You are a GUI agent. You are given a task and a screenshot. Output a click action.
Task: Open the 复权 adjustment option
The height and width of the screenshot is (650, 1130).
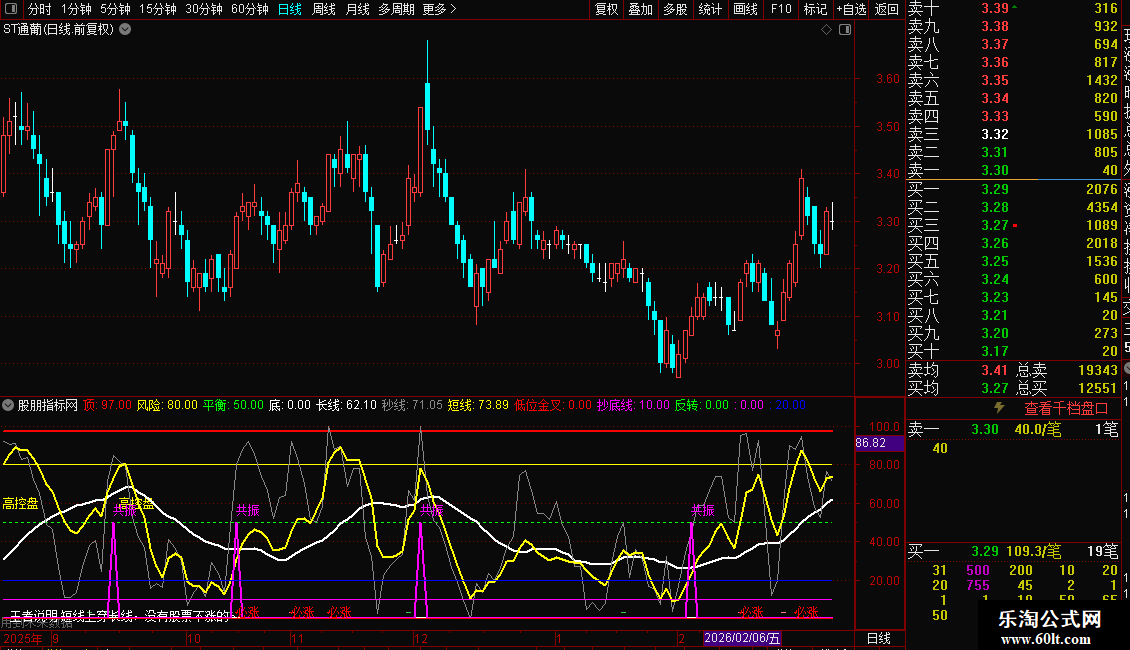(x=606, y=9)
